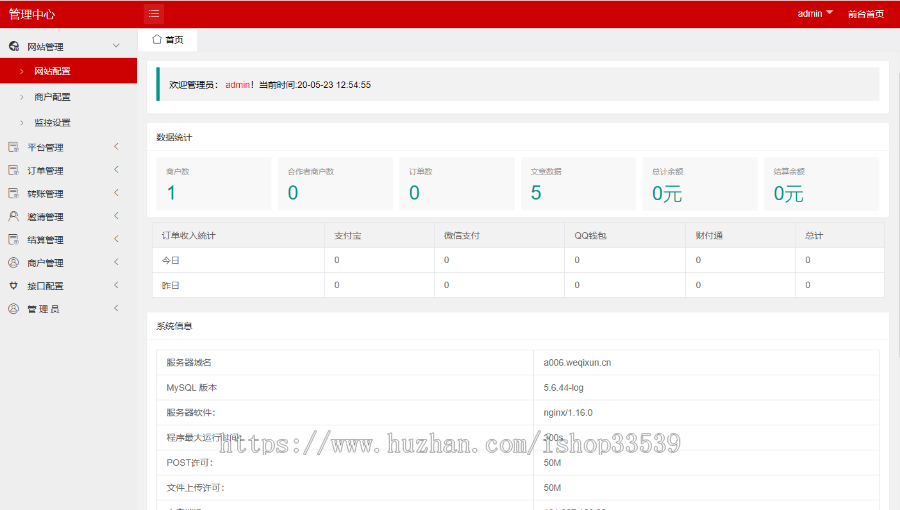Click the sidebar collapse hamburger icon
Image resolution: width=900 pixels, height=510 pixels.
pos(153,14)
